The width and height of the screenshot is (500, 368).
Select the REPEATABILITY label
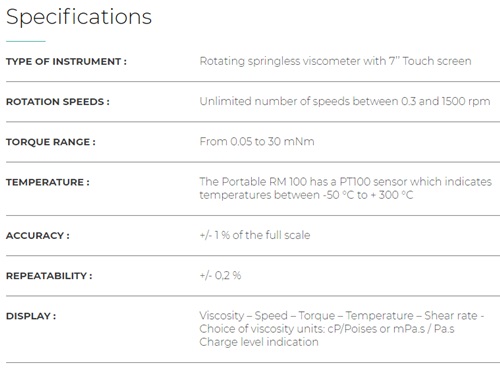[49, 276]
